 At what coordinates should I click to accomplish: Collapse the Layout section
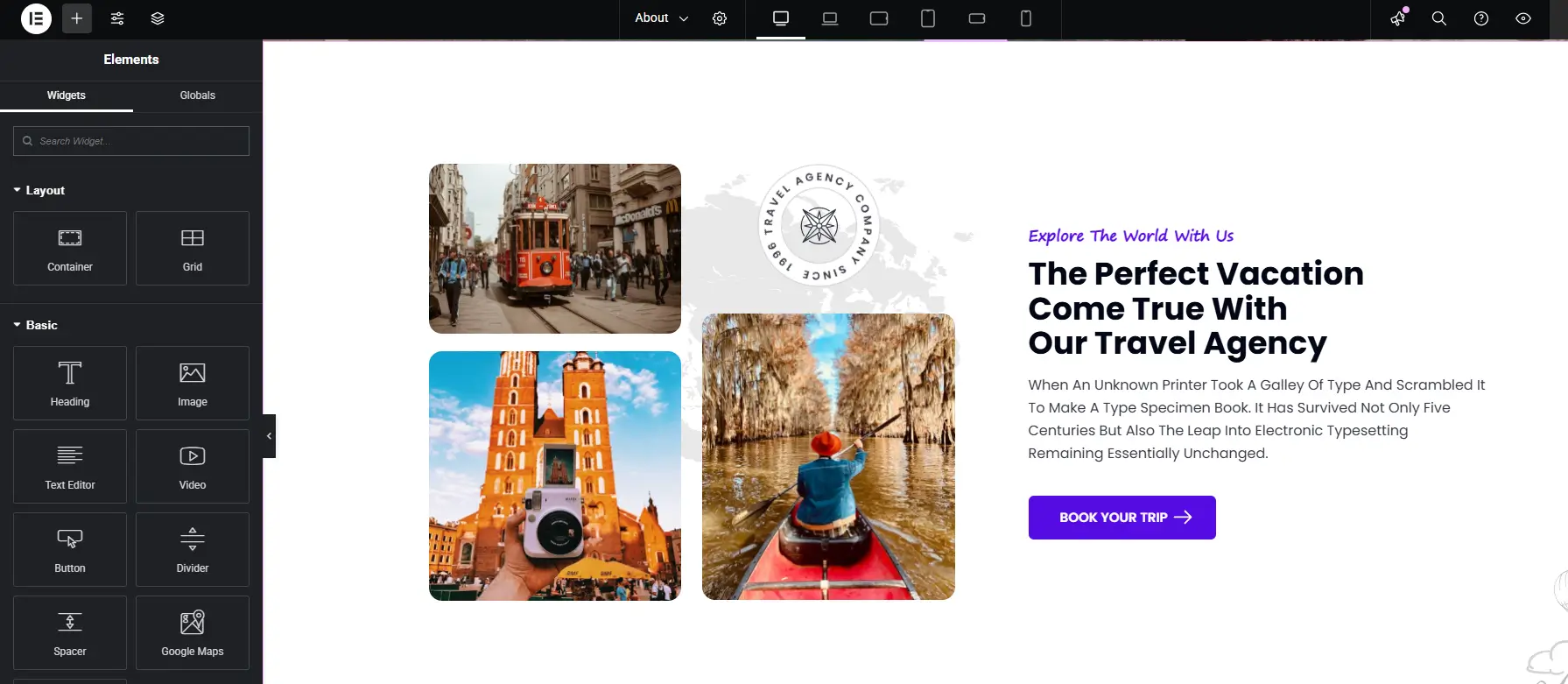pyautogui.click(x=39, y=190)
